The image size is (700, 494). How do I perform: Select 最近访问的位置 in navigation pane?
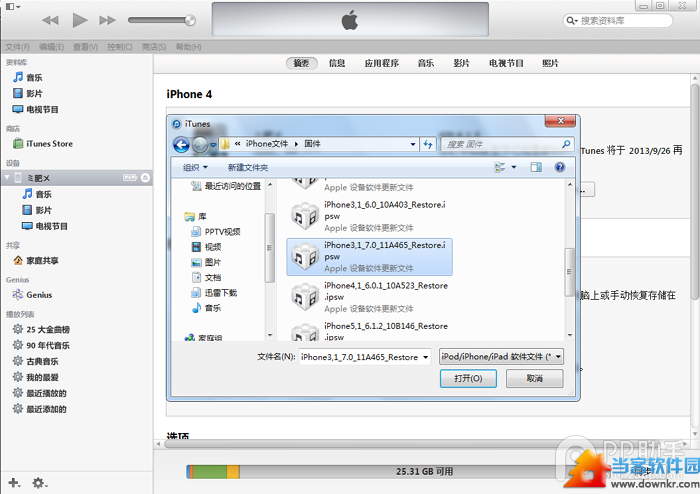[226, 186]
